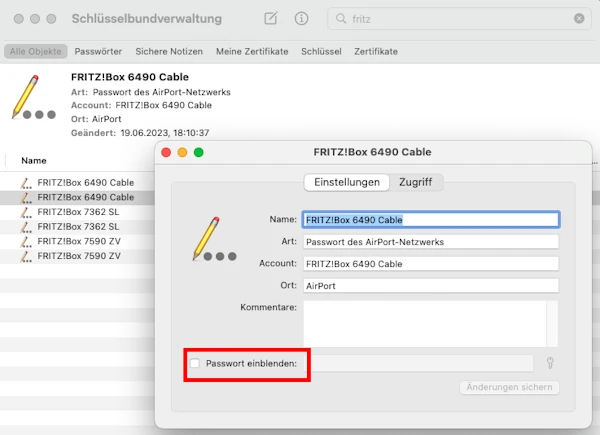The height and width of the screenshot is (435, 600).
Task: Select first FRITZ!Box 6490 Cable row
Action: 77,182
